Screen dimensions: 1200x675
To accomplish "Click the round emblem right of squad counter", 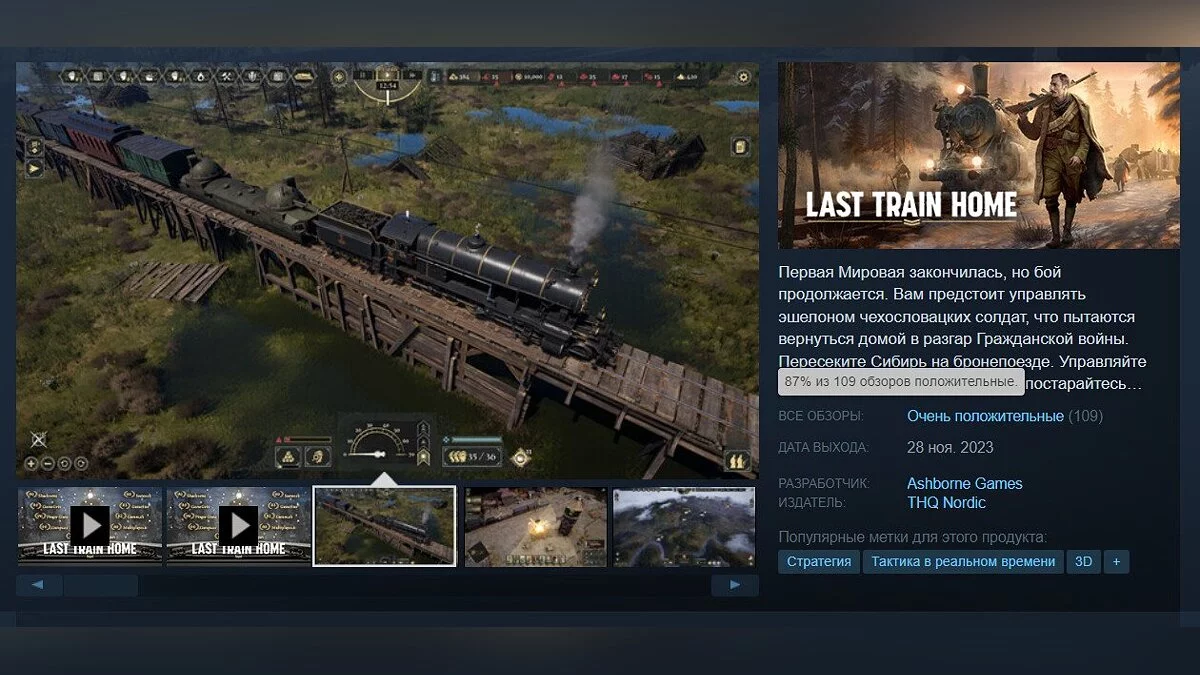I will (521, 458).
